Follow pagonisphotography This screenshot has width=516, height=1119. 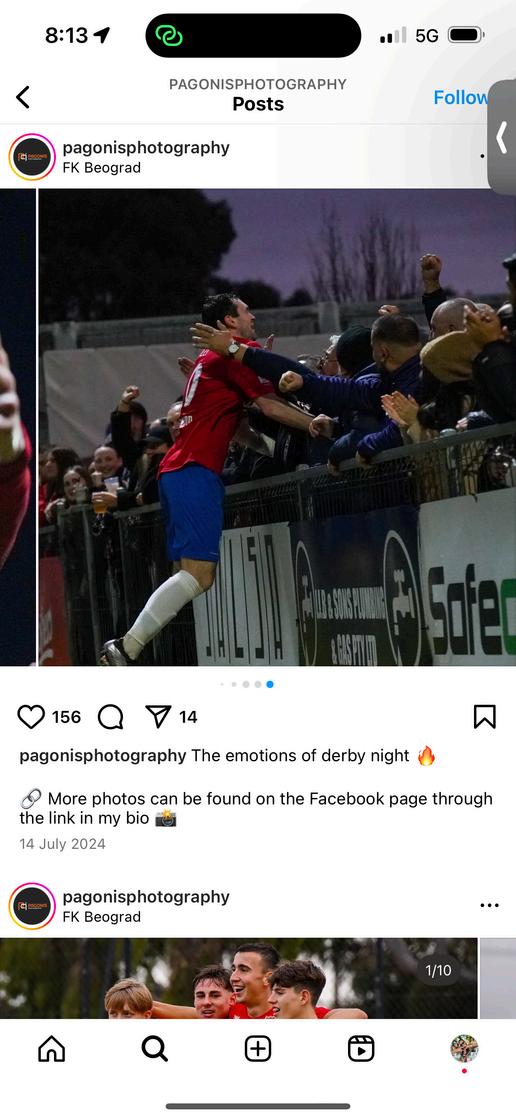pyautogui.click(x=461, y=97)
